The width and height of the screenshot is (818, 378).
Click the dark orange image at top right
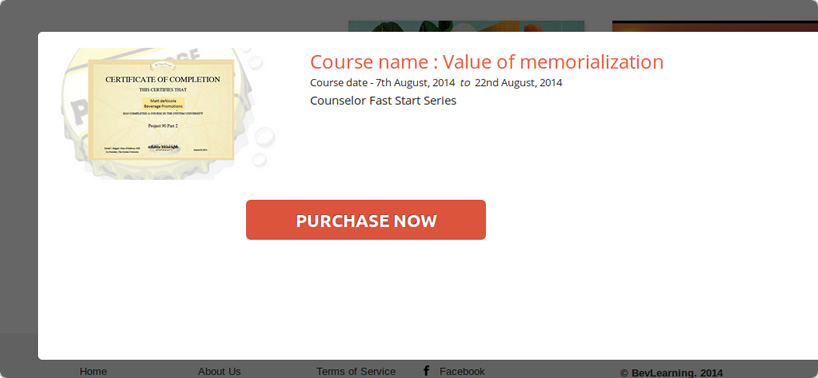715,26
